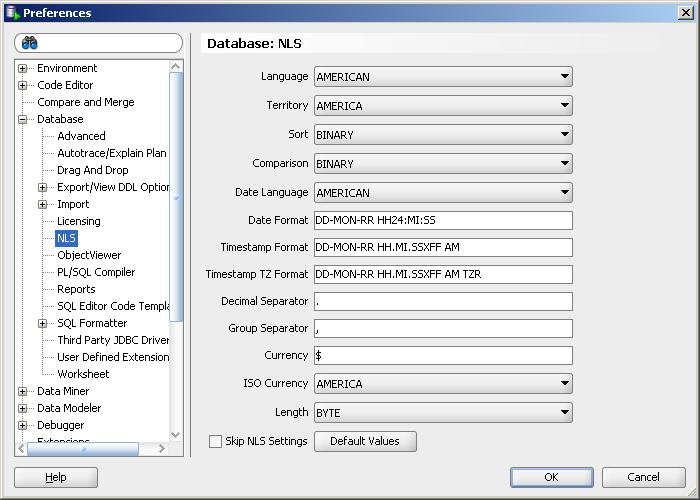Expand the Debugger tree node
Viewport: 700px width, 500px height.
tap(22, 425)
